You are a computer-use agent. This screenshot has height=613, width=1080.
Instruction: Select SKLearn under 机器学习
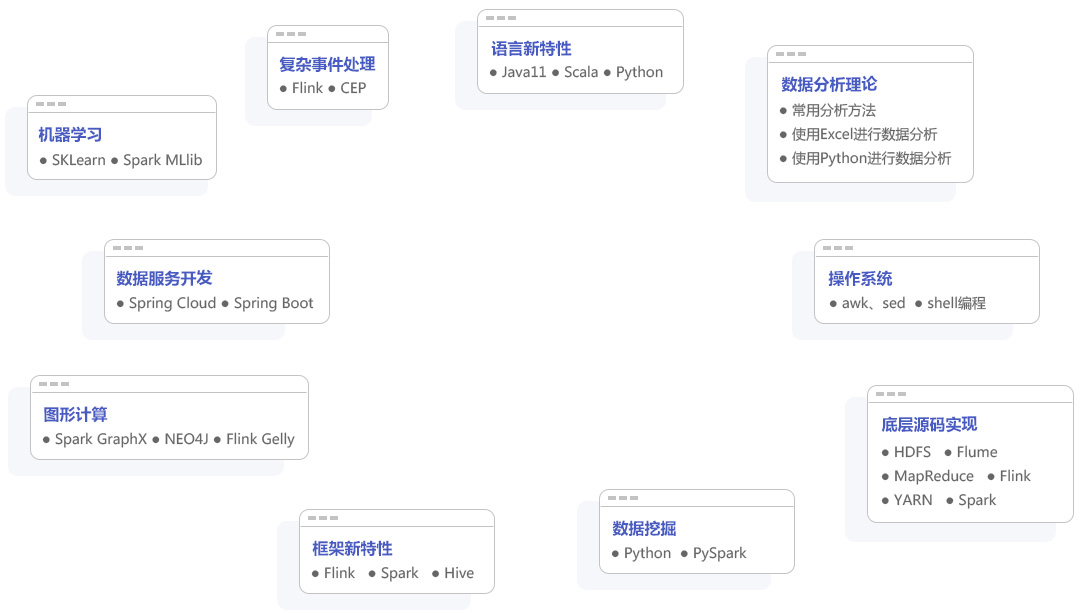pyautogui.click(x=79, y=160)
